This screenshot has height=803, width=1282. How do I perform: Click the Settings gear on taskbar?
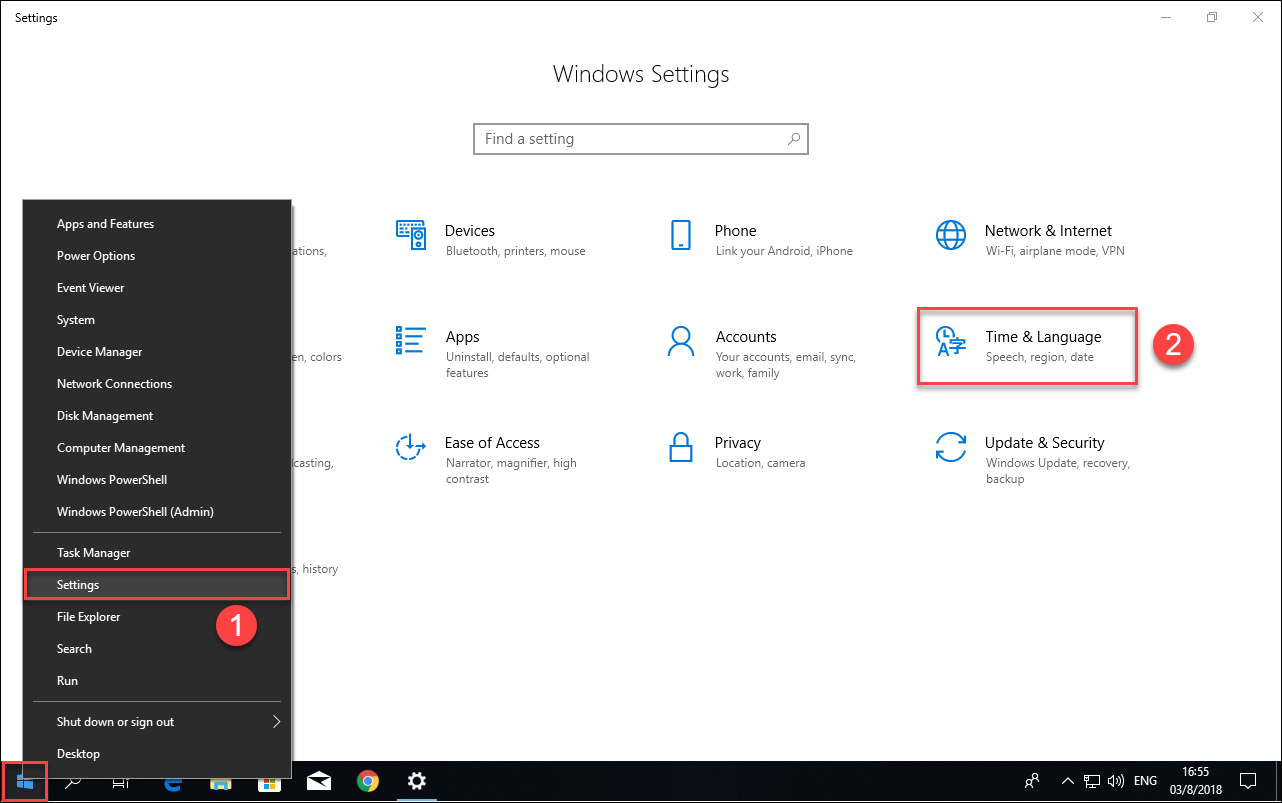pyautogui.click(x=417, y=782)
